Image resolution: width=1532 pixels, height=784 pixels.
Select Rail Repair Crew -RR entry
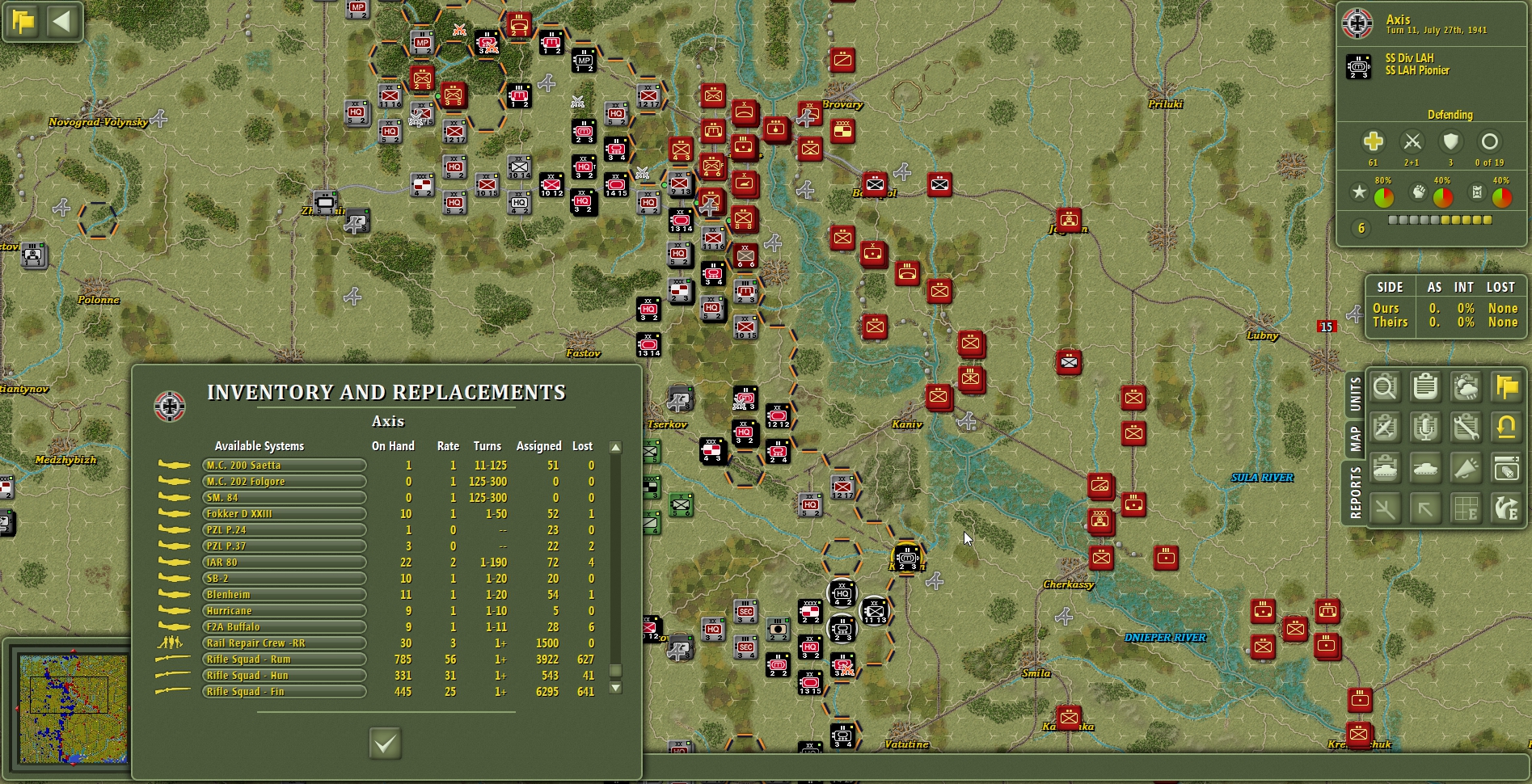284,643
